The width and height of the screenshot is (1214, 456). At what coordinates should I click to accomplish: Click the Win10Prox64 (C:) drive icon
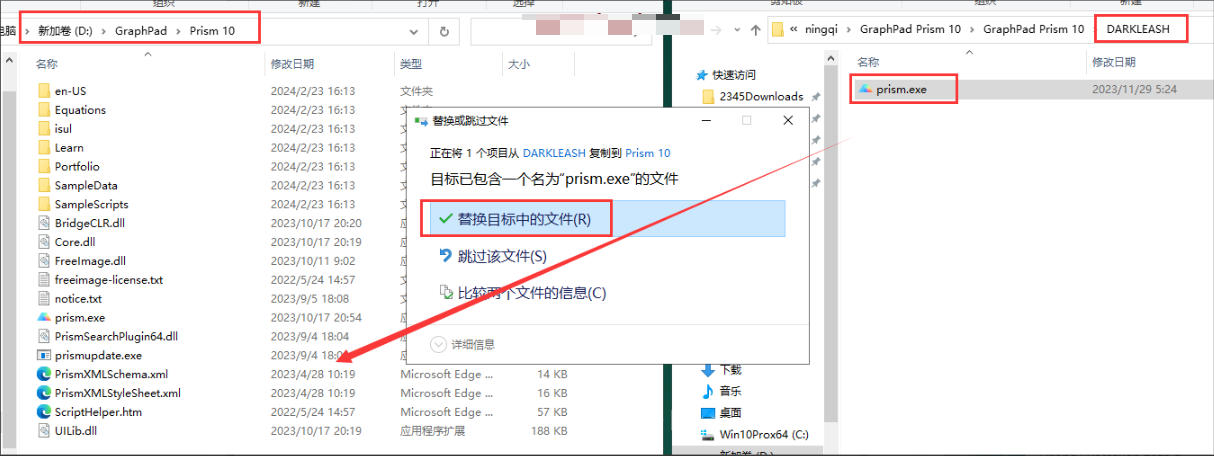[x=708, y=435]
